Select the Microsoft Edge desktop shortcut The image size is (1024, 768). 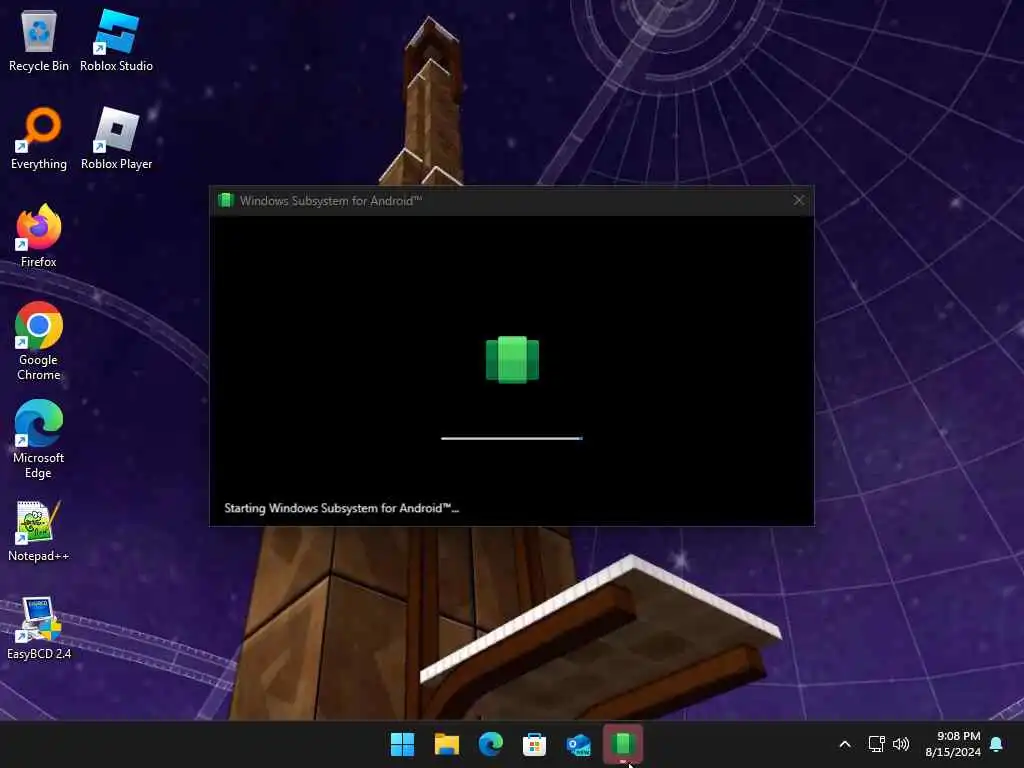39,439
